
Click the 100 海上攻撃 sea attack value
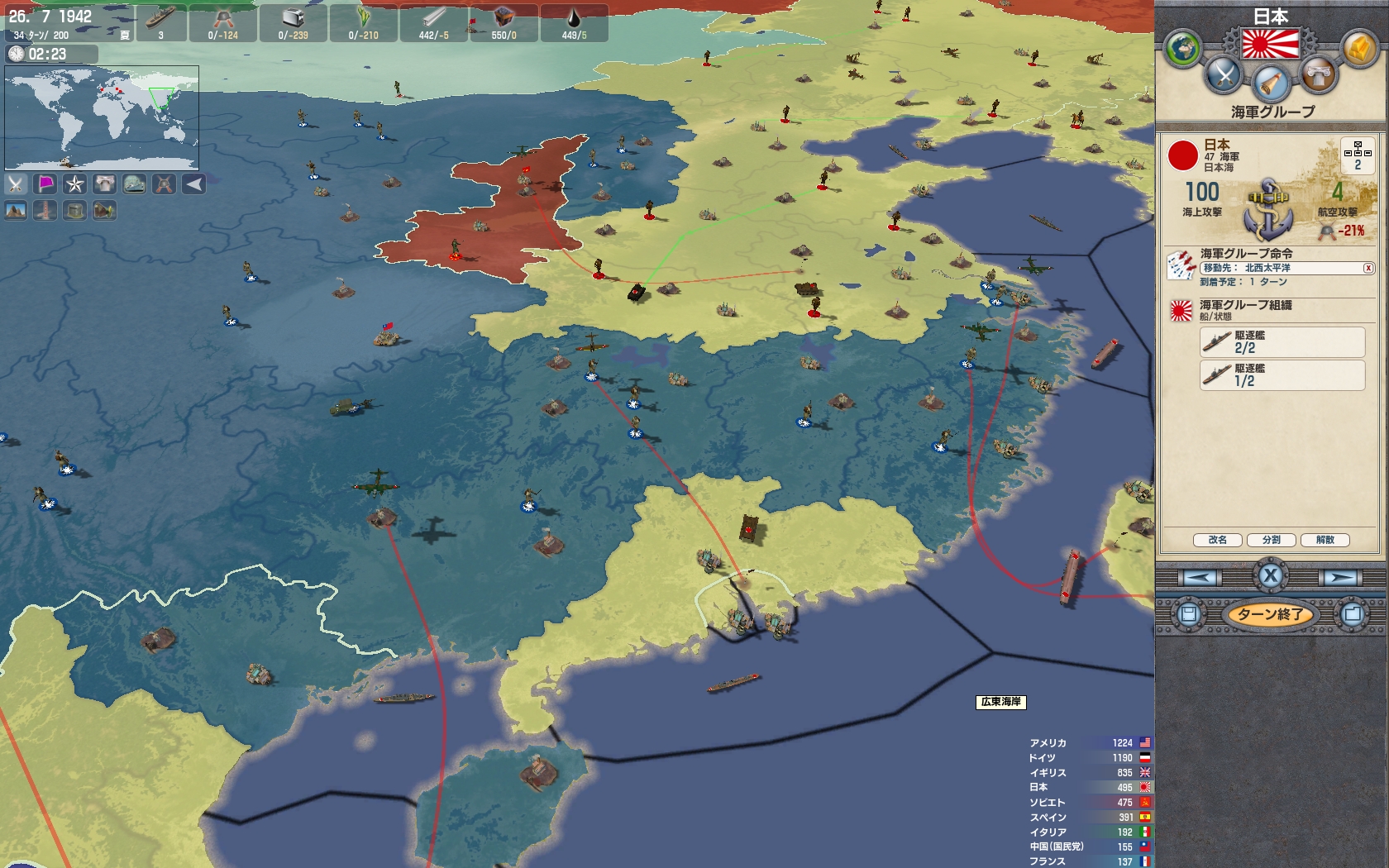(x=1202, y=198)
